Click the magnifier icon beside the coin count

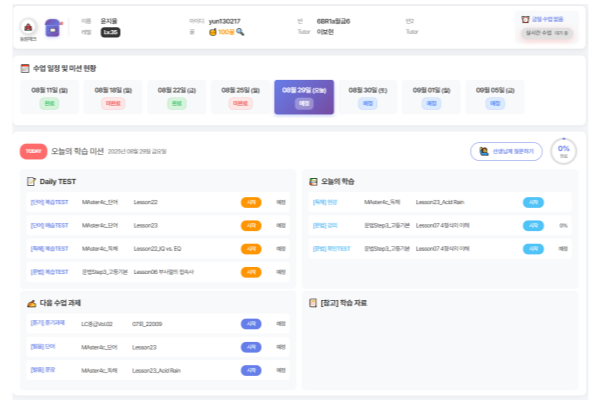click(x=240, y=32)
